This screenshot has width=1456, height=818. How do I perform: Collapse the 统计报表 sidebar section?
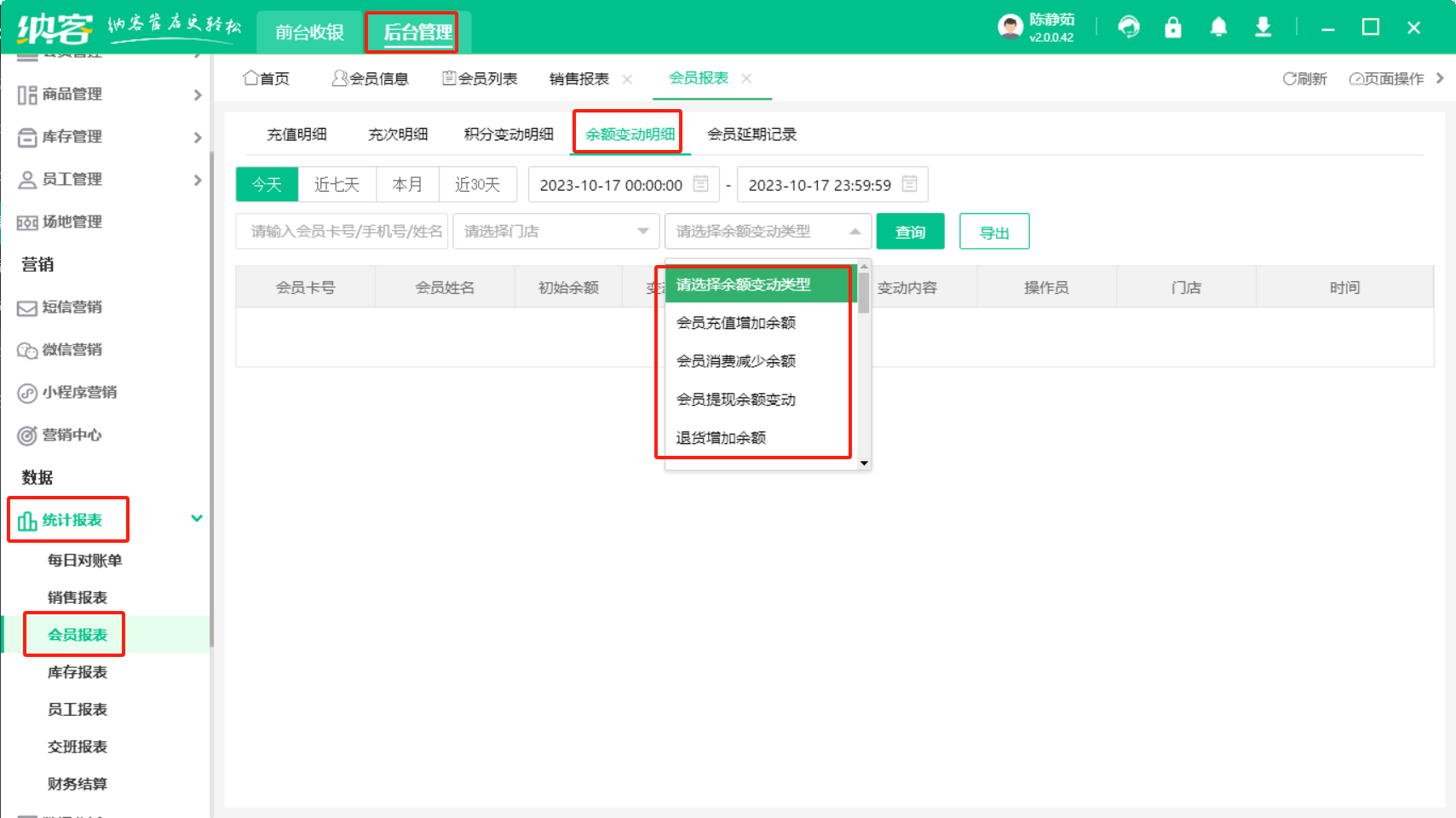coord(197,519)
